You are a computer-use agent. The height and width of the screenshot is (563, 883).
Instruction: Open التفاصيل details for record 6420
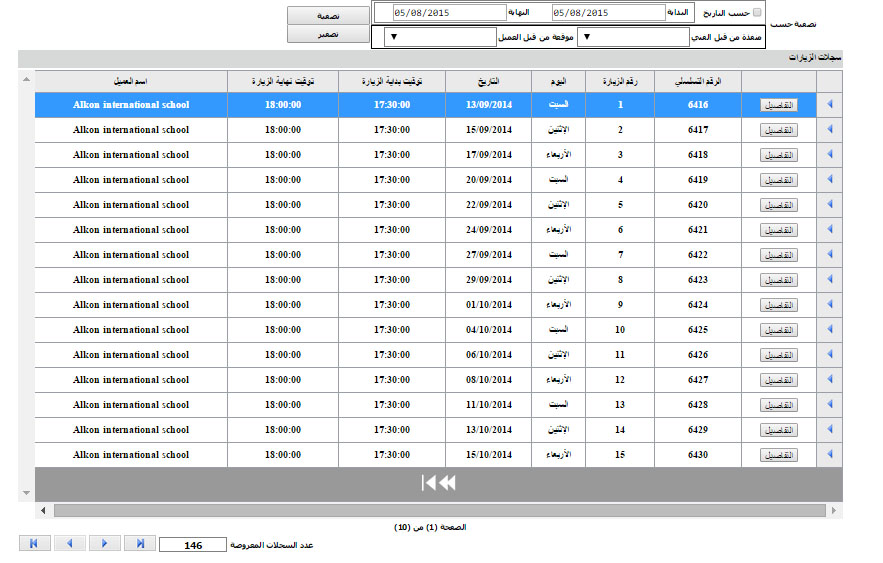(779, 205)
